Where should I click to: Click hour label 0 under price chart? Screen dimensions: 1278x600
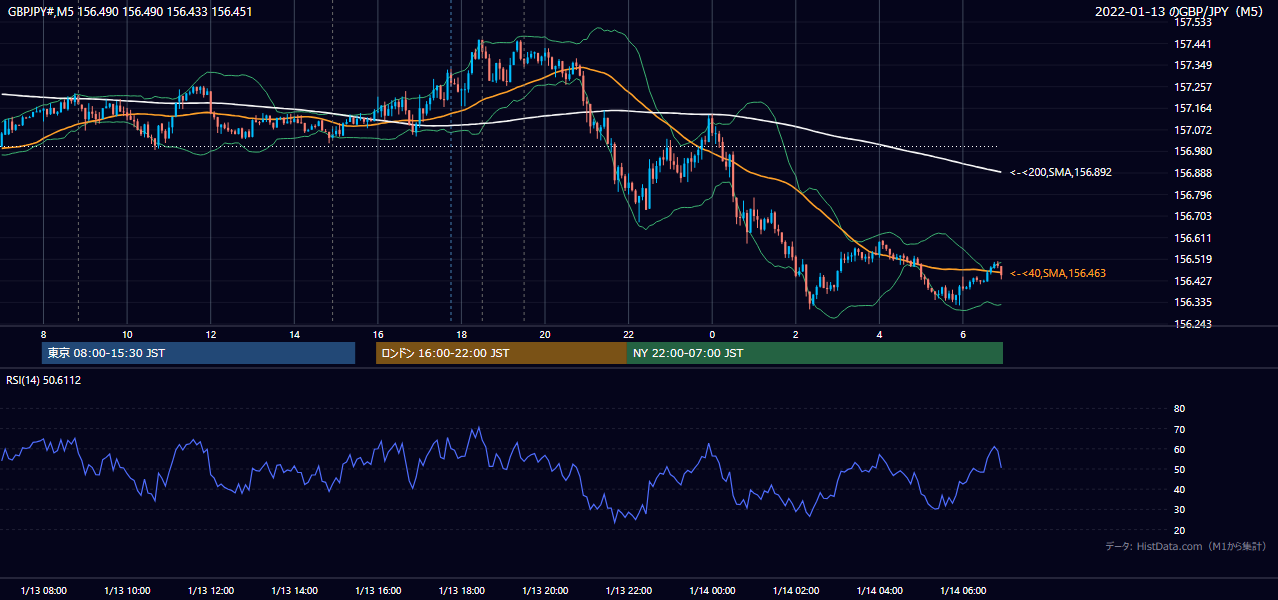tap(712, 334)
